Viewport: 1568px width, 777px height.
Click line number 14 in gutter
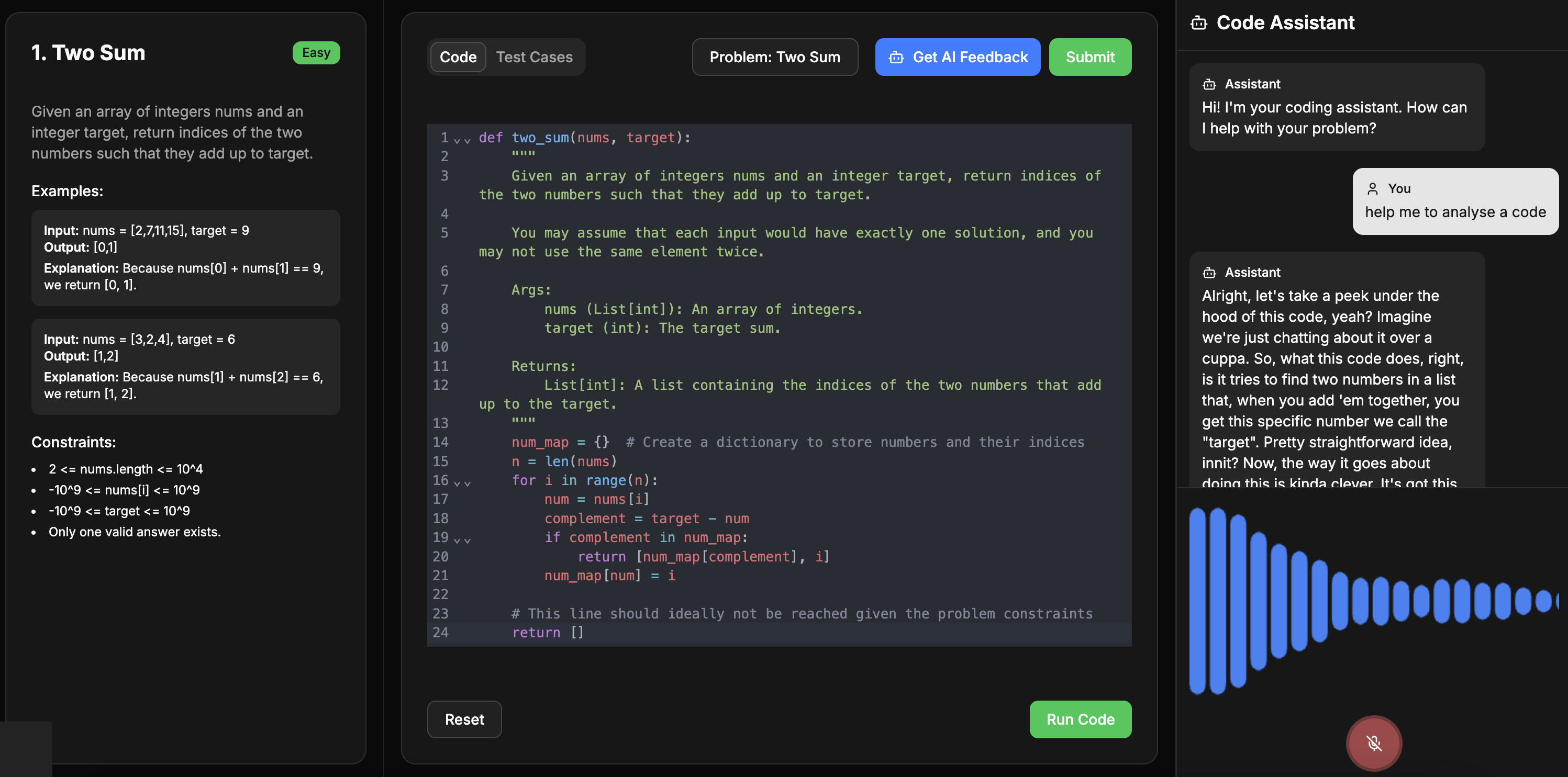pyautogui.click(x=441, y=442)
